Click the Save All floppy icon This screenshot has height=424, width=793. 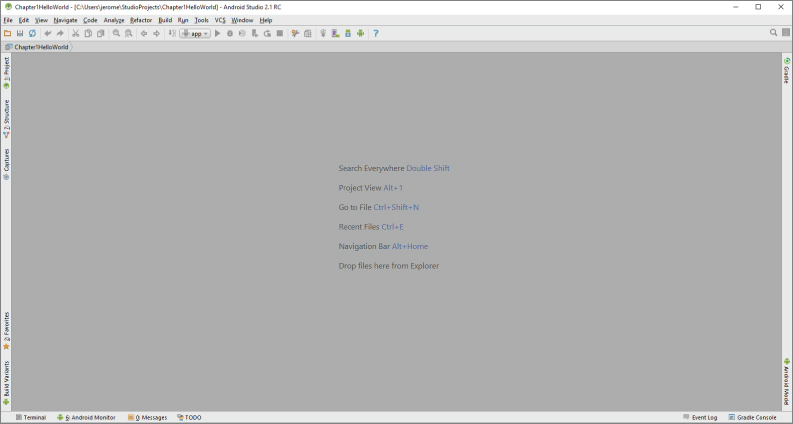(x=20, y=33)
